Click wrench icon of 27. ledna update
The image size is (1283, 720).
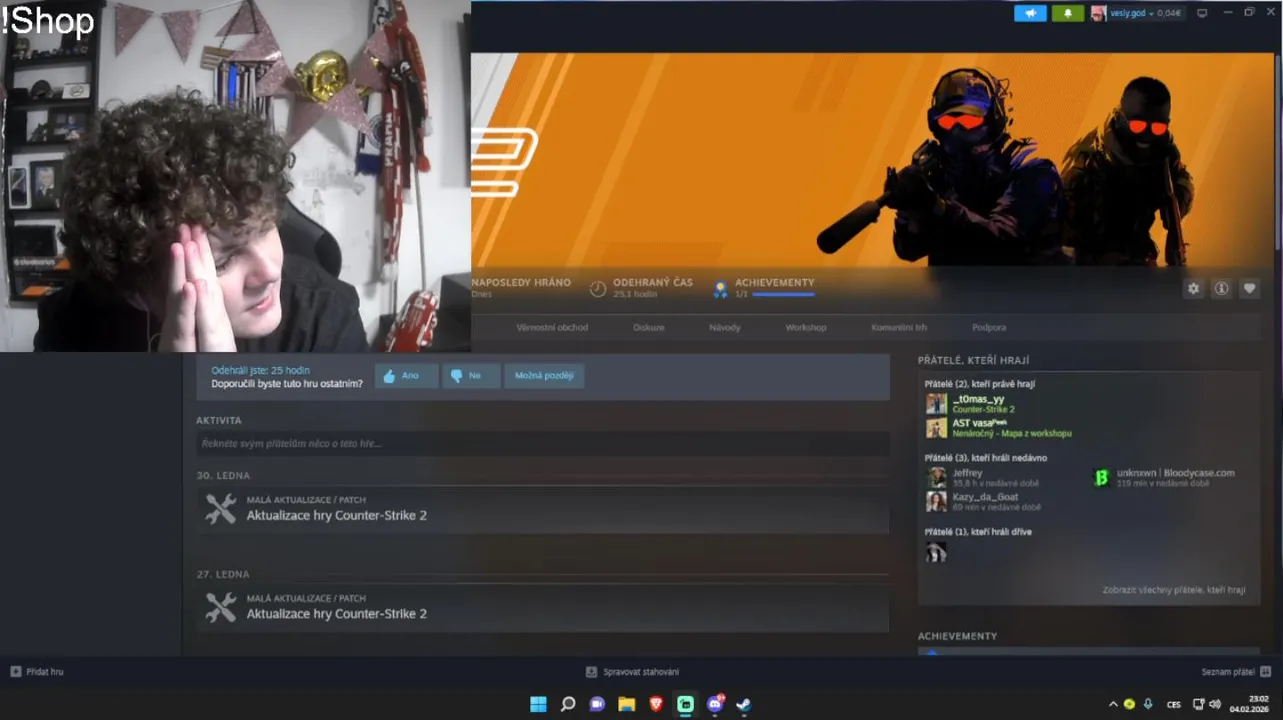tap(220, 606)
